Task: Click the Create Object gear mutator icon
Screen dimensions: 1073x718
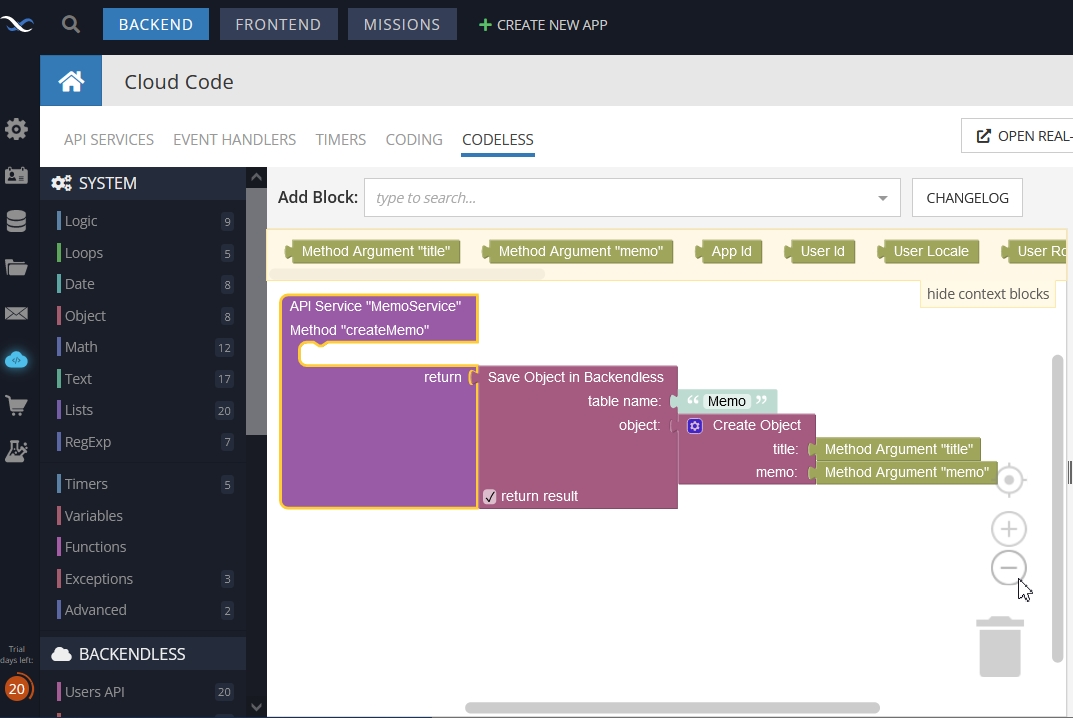Action: 695,426
